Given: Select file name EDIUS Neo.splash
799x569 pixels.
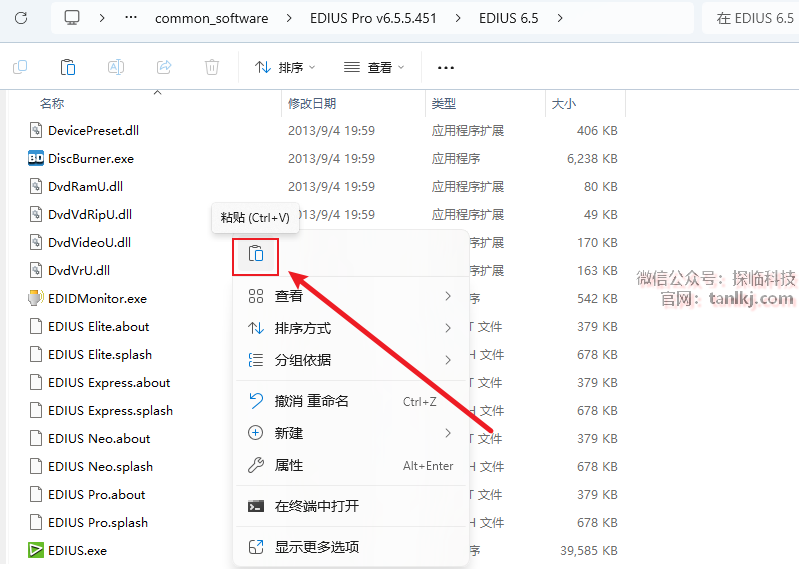Looking at the screenshot, I should pos(100,467).
